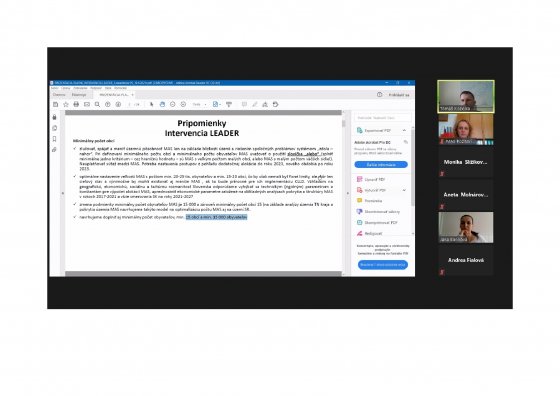Click the Save file icon in Acrobat toolbar
This screenshot has height=396, width=560.
pos(55,104)
